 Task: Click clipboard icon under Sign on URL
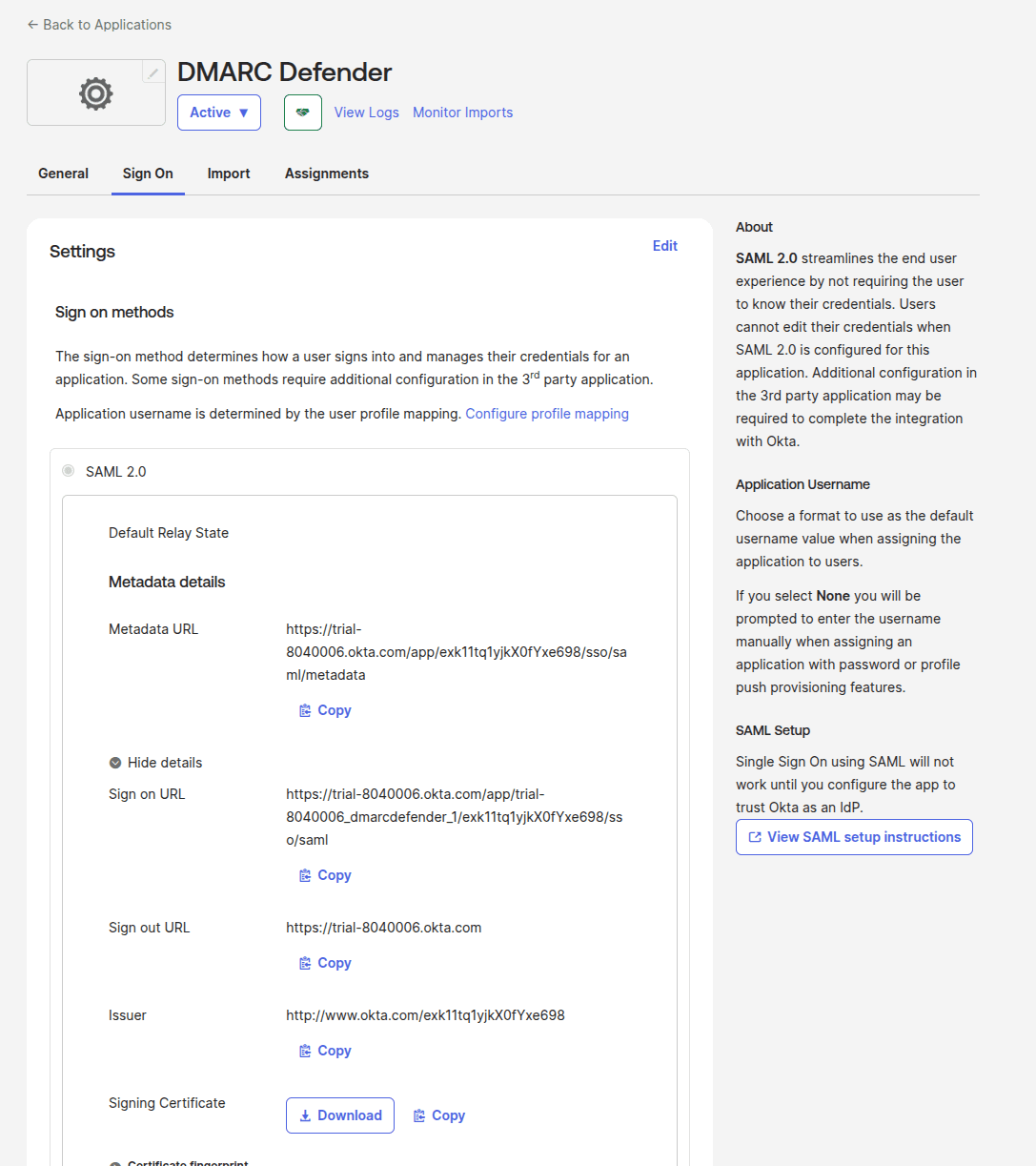[x=305, y=875]
